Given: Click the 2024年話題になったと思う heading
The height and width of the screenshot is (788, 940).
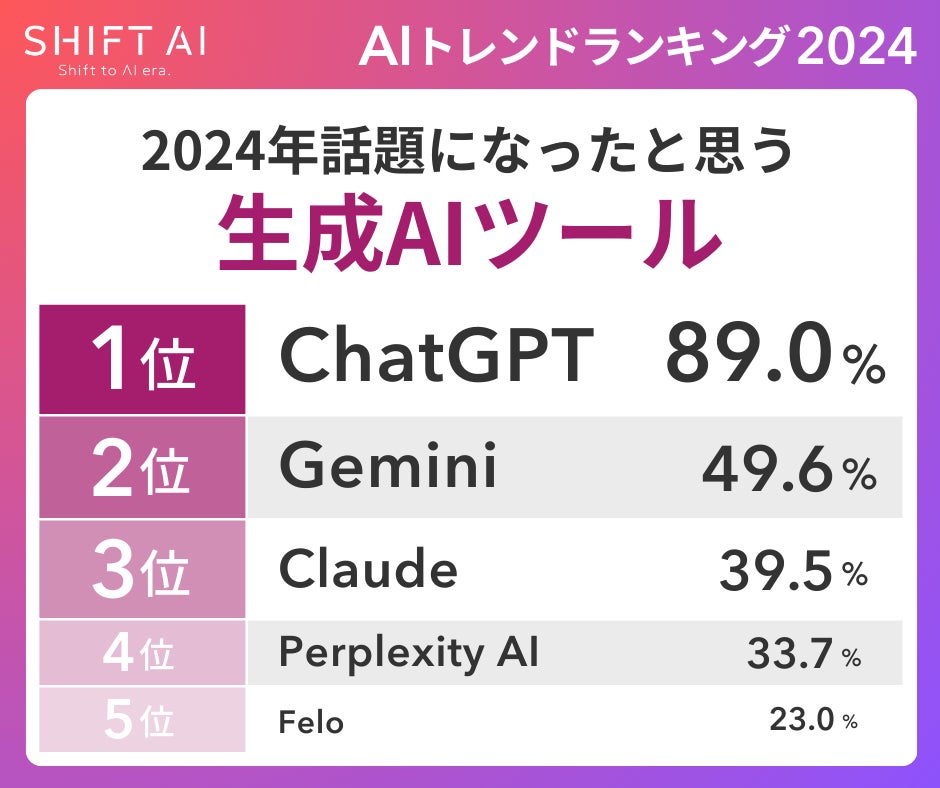Looking at the screenshot, I should pyautogui.click(x=469, y=151).
